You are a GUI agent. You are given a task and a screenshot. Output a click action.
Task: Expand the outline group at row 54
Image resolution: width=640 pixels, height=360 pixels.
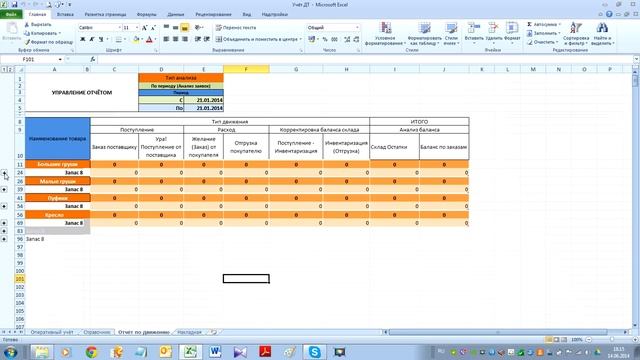(4, 206)
